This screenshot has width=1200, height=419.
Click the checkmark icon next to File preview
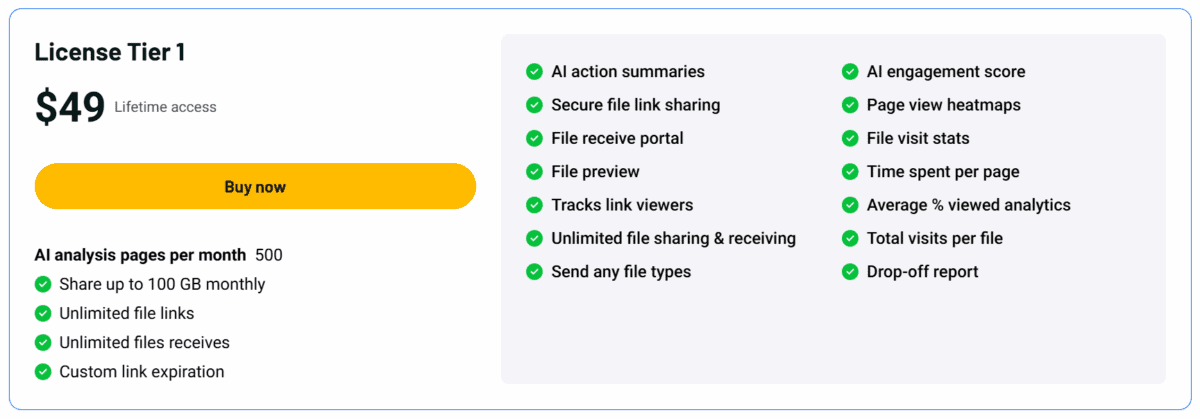click(534, 172)
